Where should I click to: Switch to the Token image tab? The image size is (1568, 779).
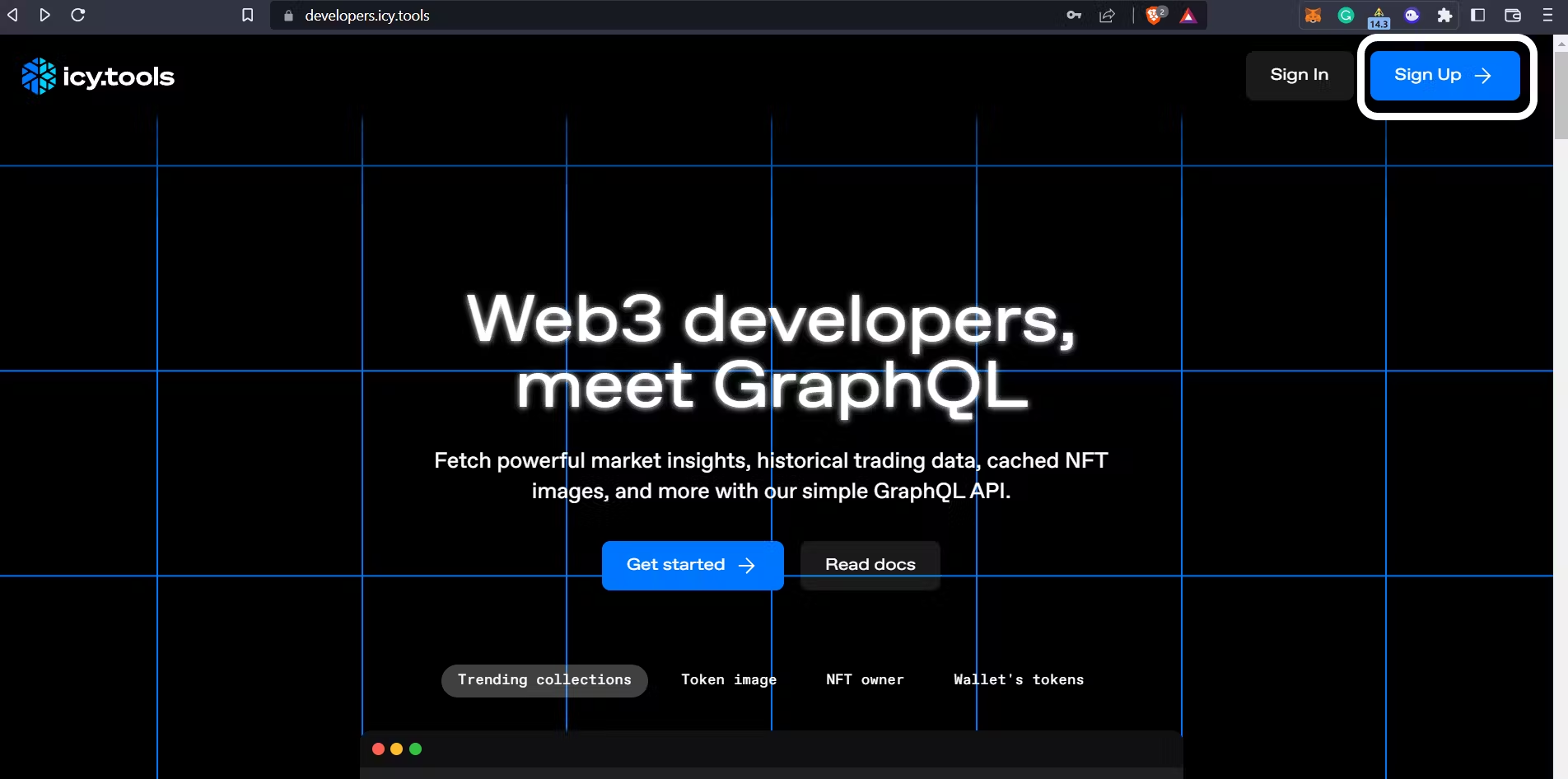[729, 680]
